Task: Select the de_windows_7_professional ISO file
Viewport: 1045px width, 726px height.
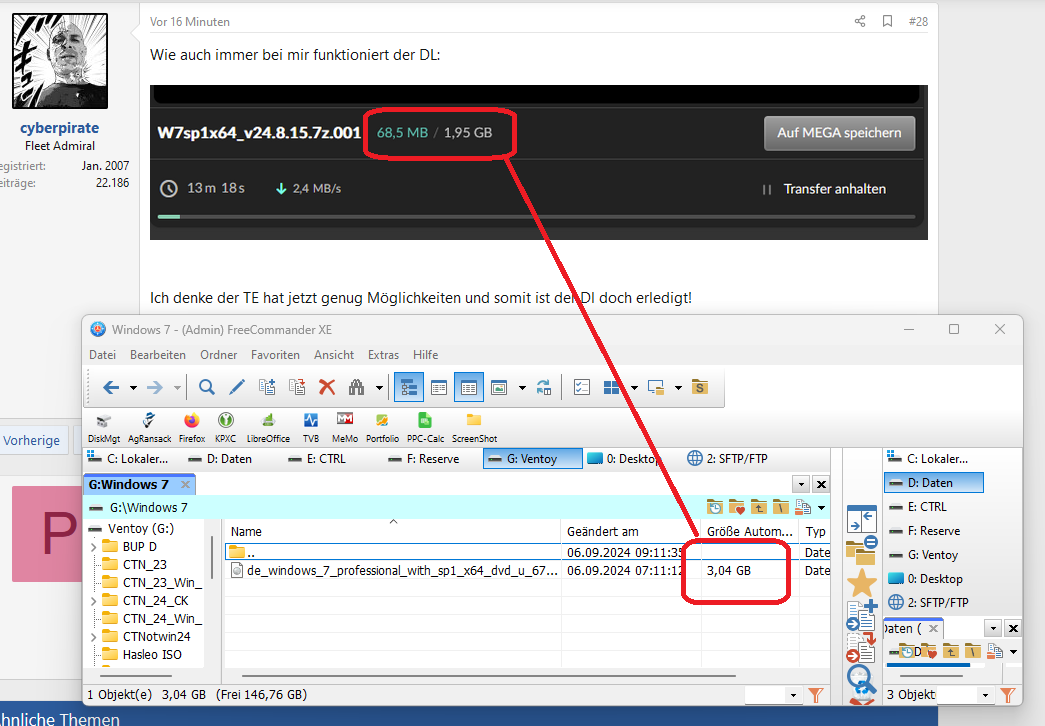Action: [403, 571]
